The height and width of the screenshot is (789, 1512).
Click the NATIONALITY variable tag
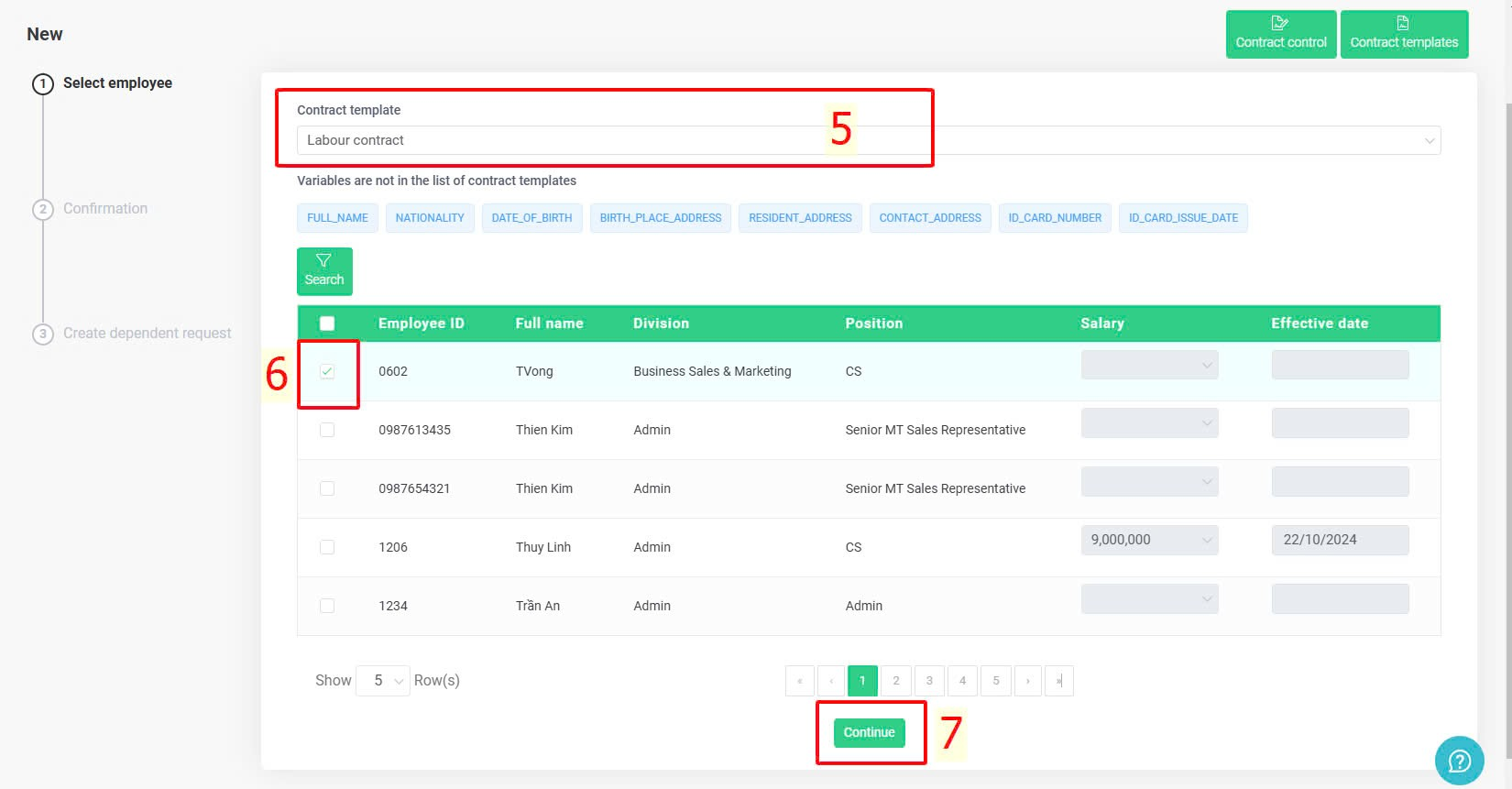[430, 218]
